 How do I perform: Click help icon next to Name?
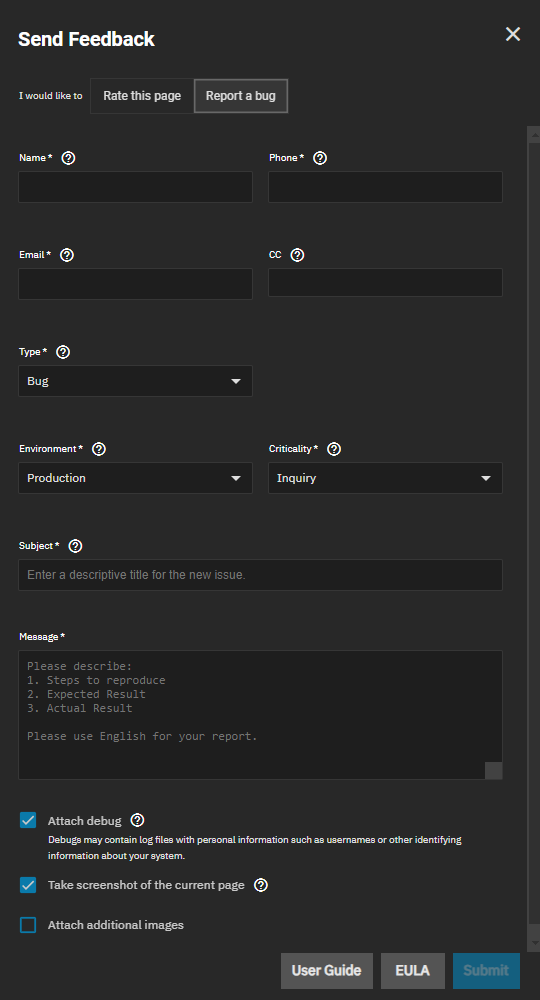tap(68, 158)
